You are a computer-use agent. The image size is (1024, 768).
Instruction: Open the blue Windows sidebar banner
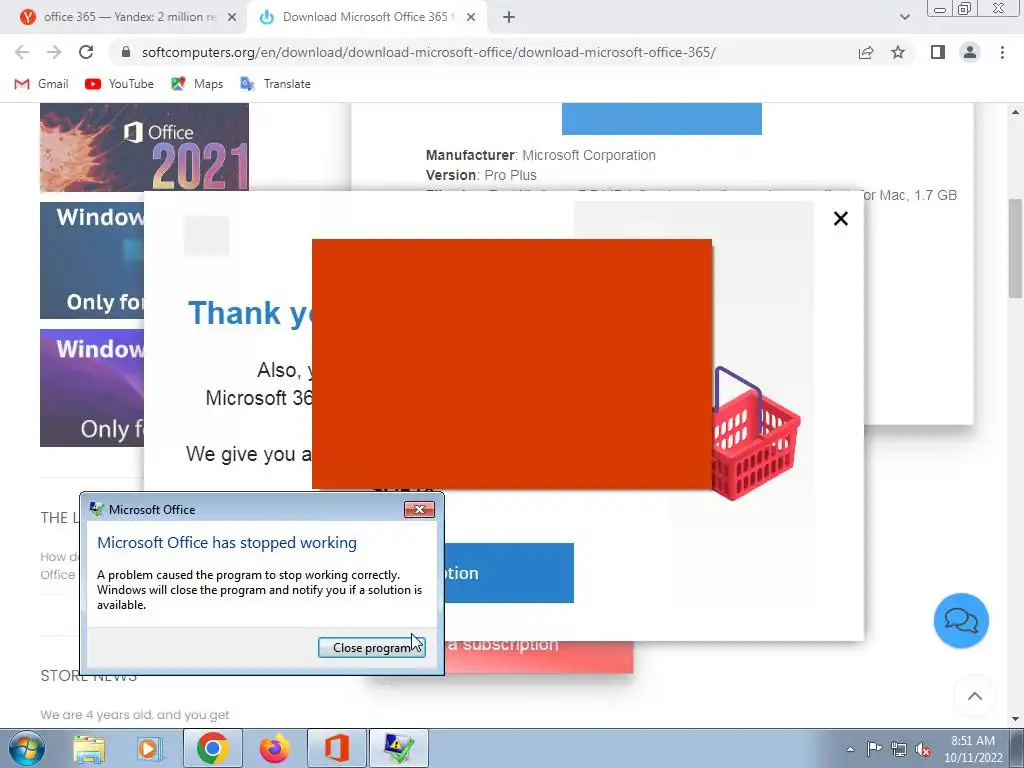[92, 260]
